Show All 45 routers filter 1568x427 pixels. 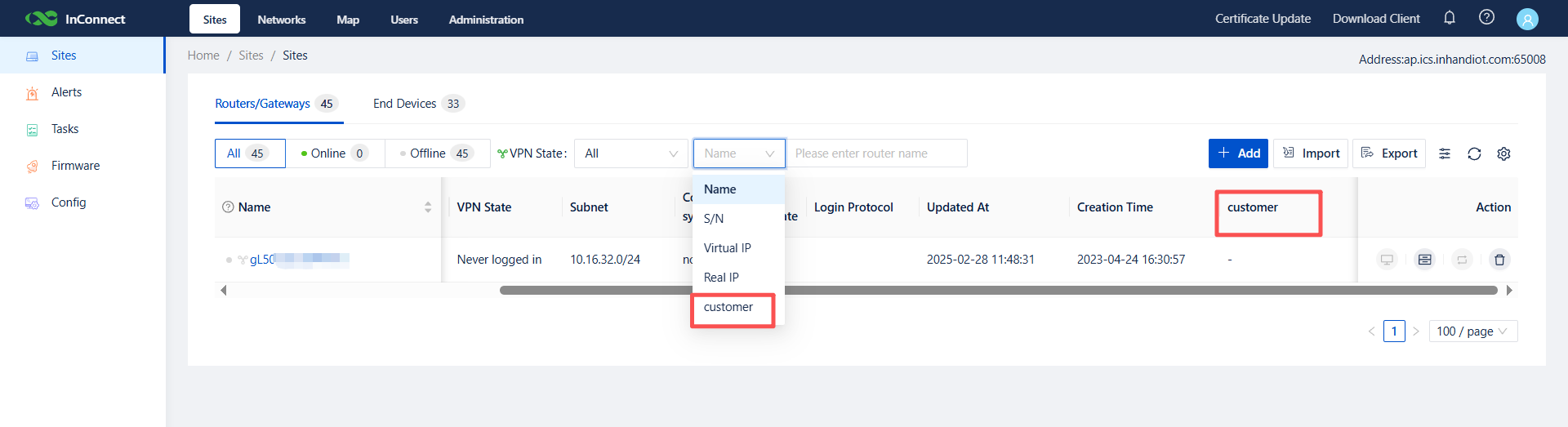pos(249,153)
